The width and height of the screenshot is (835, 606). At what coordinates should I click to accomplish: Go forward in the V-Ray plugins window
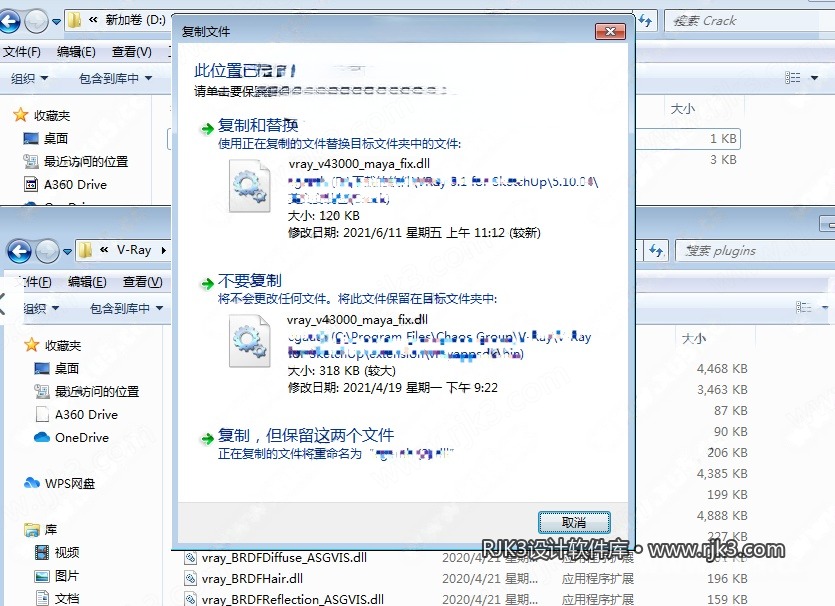(47, 251)
